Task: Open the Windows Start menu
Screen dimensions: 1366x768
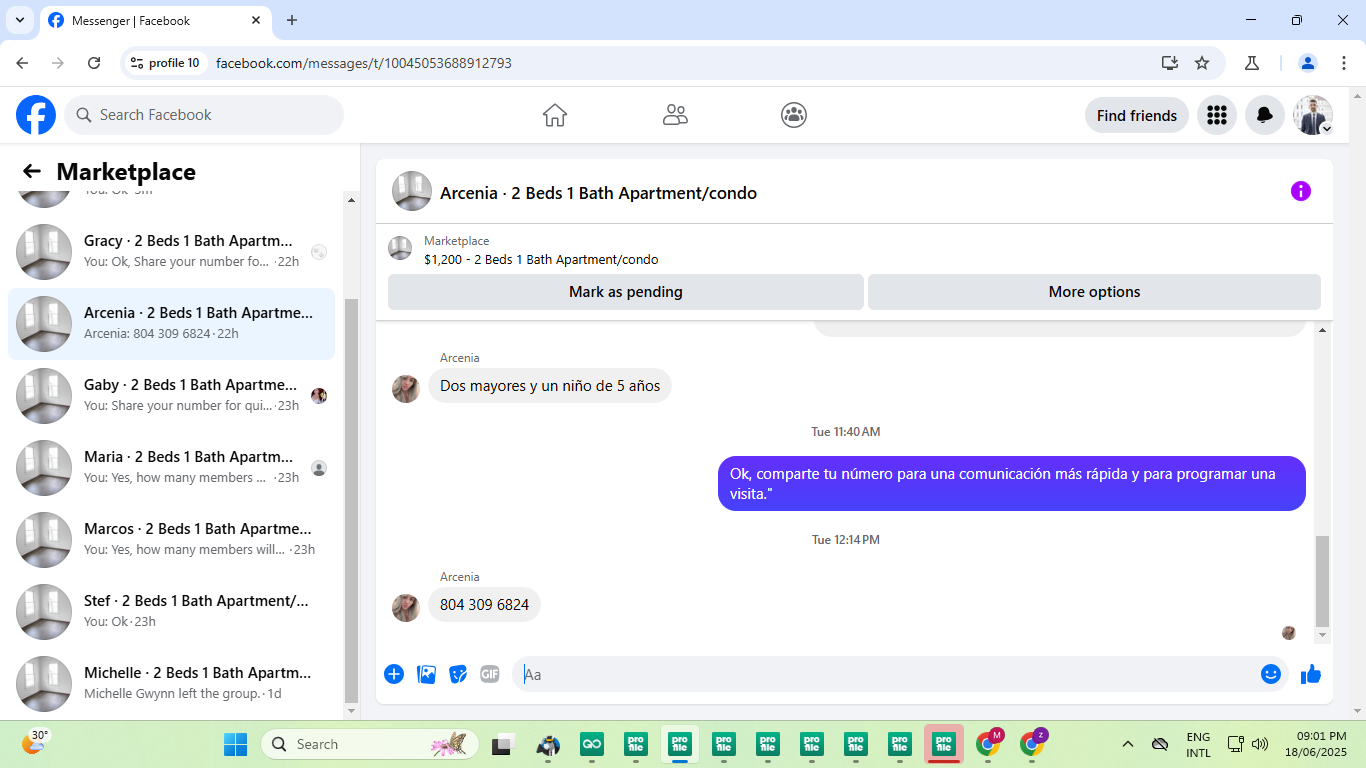Action: pyautogui.click(x=236, y=744)
